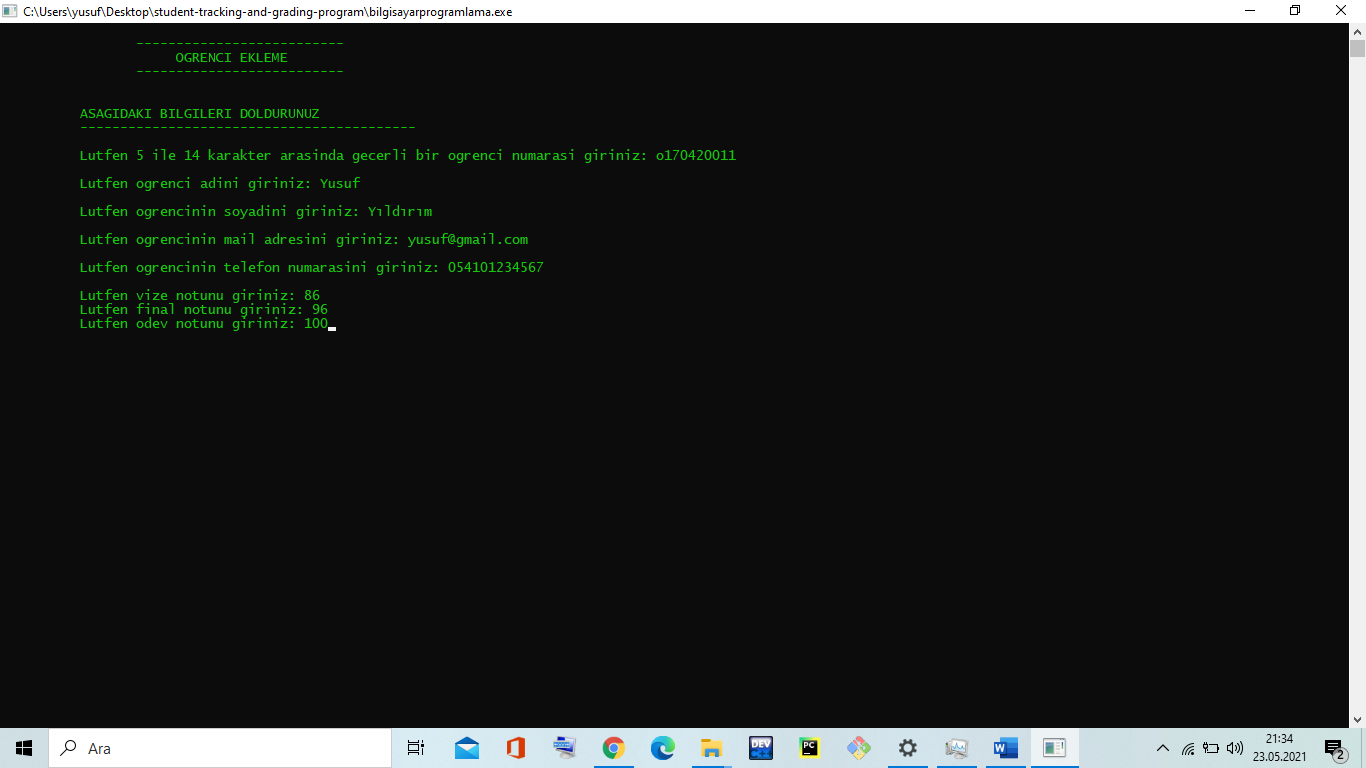
Task: Close the bilgisayarprogramlama.exe window
Action: tap(1342, 11)
